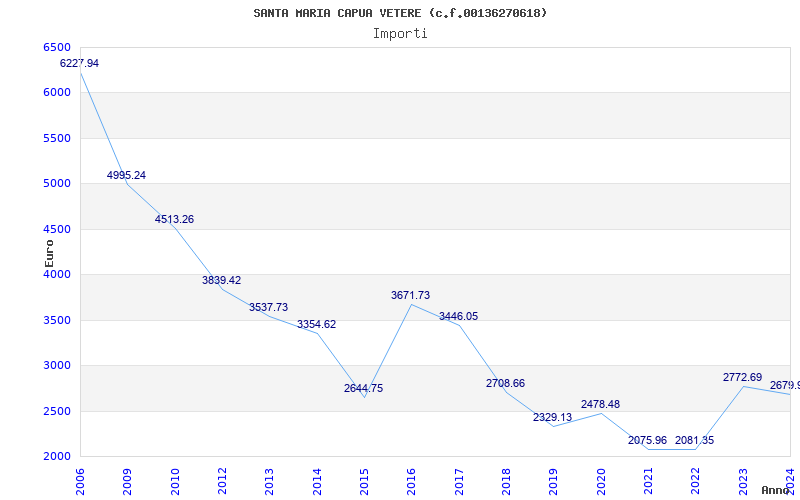Select the 3446.05 data label
The height and width of the screenshot is (500, 800).
(x=459, y=316)
